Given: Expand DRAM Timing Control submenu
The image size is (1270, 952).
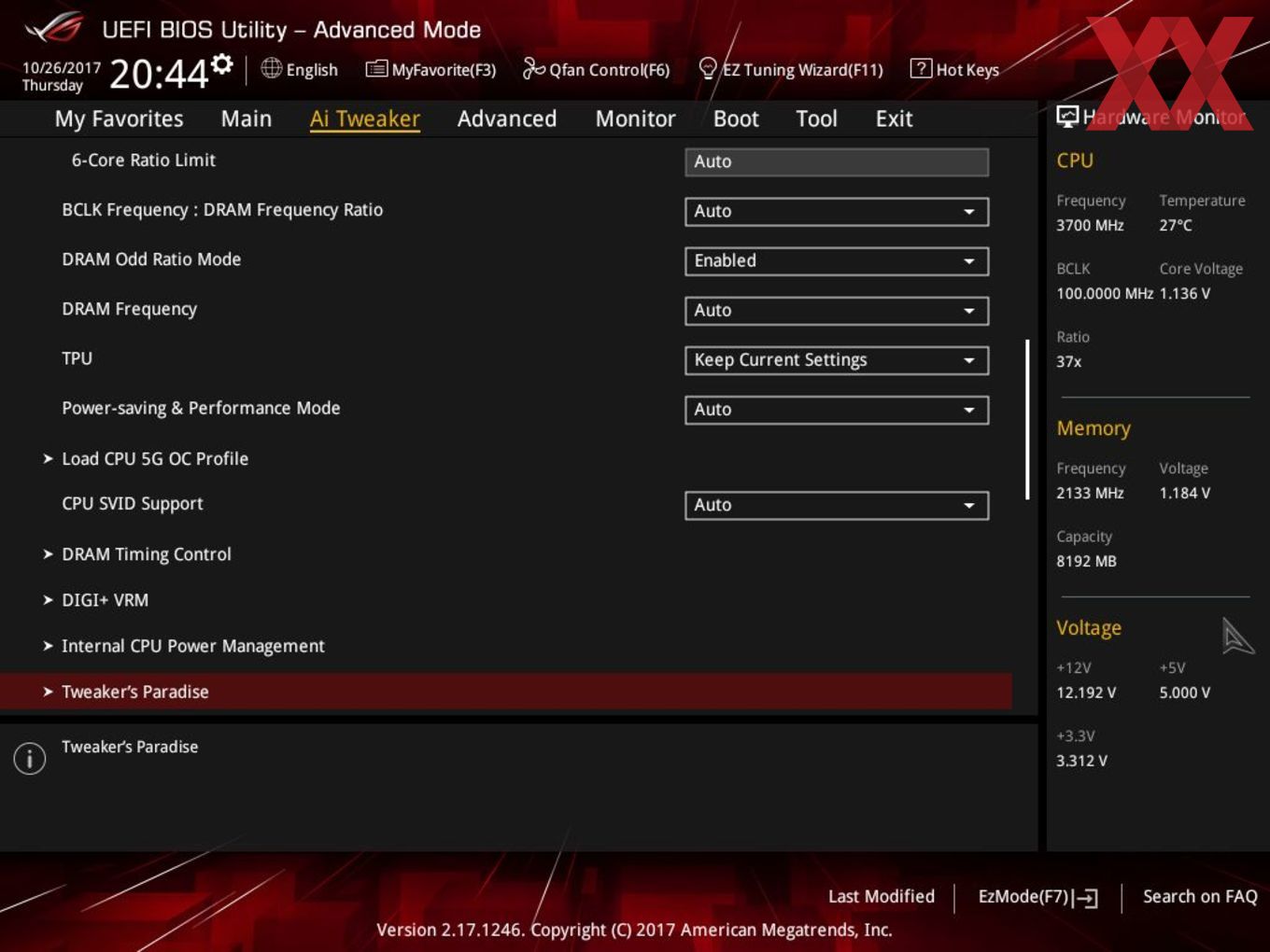Looking at the screenshot, I should [147, 553].
